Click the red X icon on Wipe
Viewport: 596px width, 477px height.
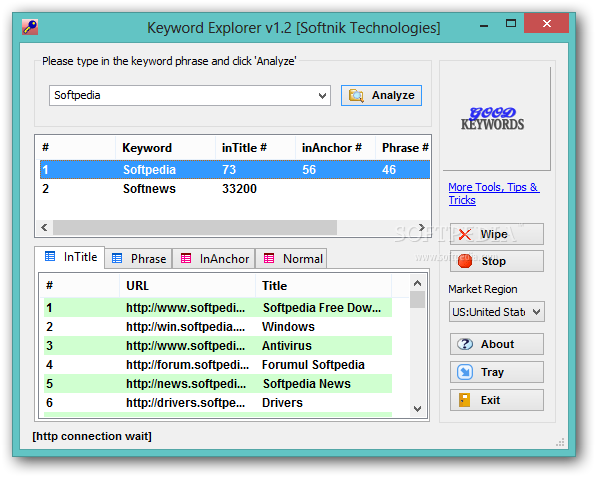click(464, 234)
